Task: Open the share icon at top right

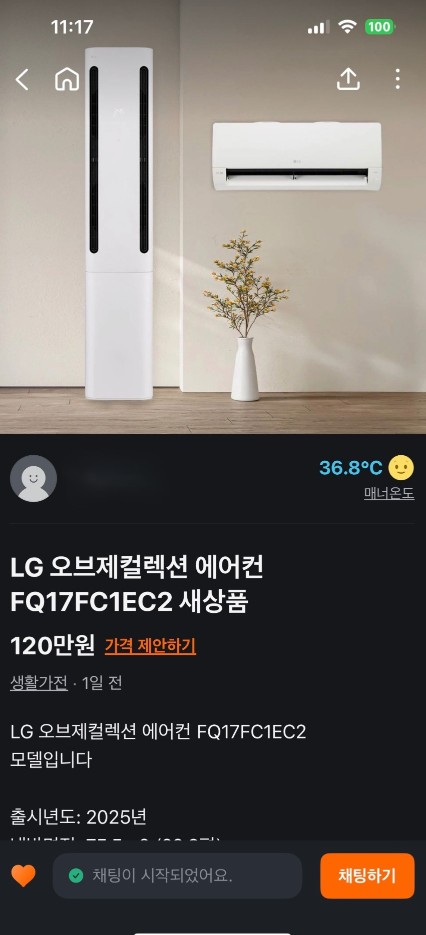Action: pyautogui.click(x=348, y=79)
